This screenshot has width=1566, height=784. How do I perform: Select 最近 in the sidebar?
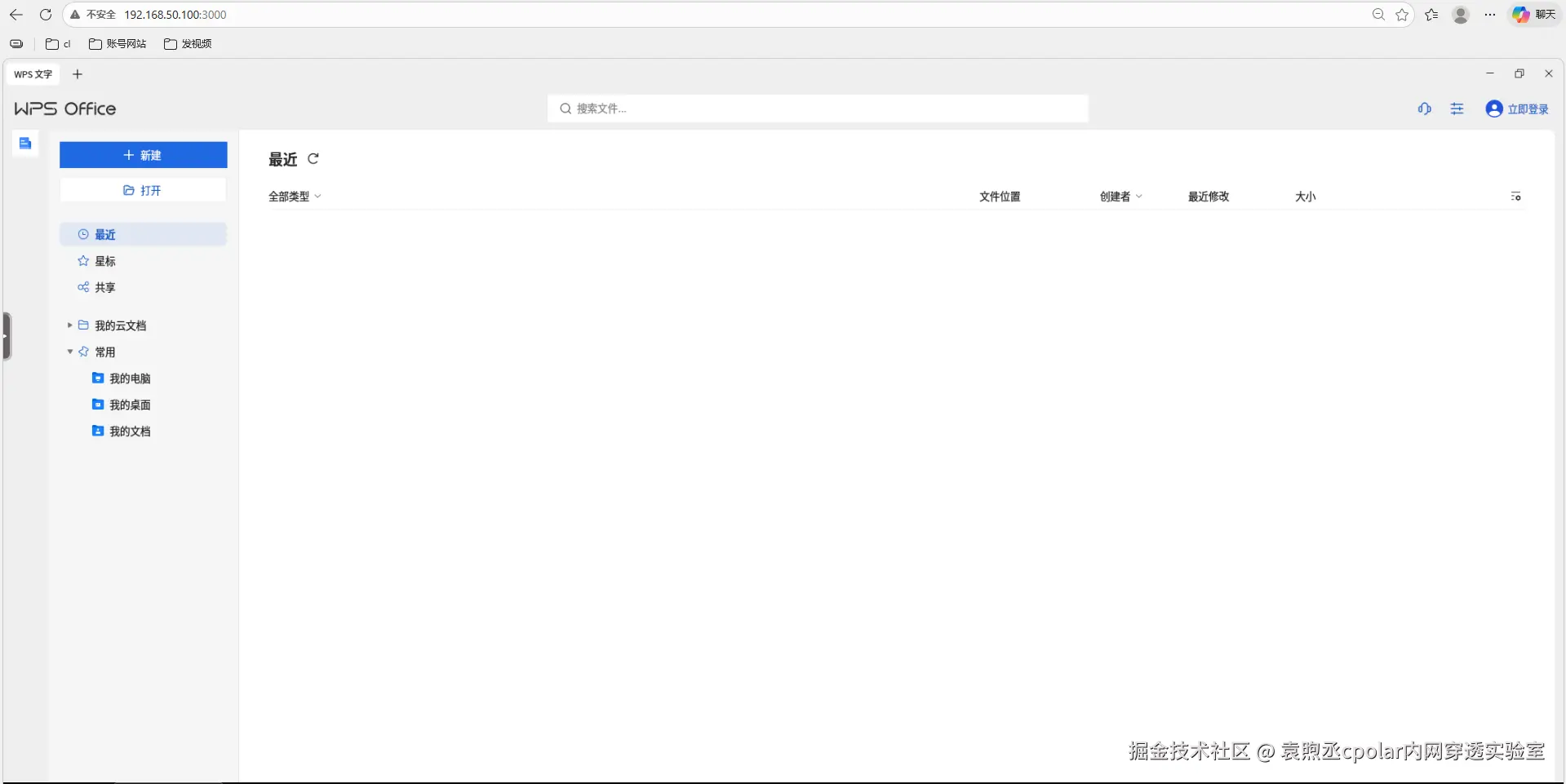click(144, 235)
